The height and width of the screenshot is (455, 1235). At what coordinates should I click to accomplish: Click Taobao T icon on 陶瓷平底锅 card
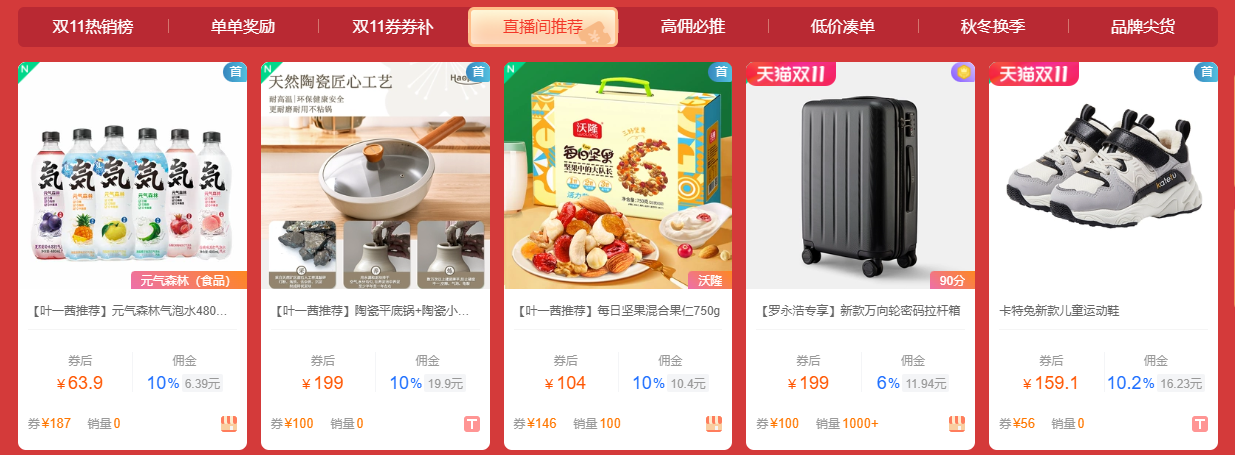pos(472,423)
